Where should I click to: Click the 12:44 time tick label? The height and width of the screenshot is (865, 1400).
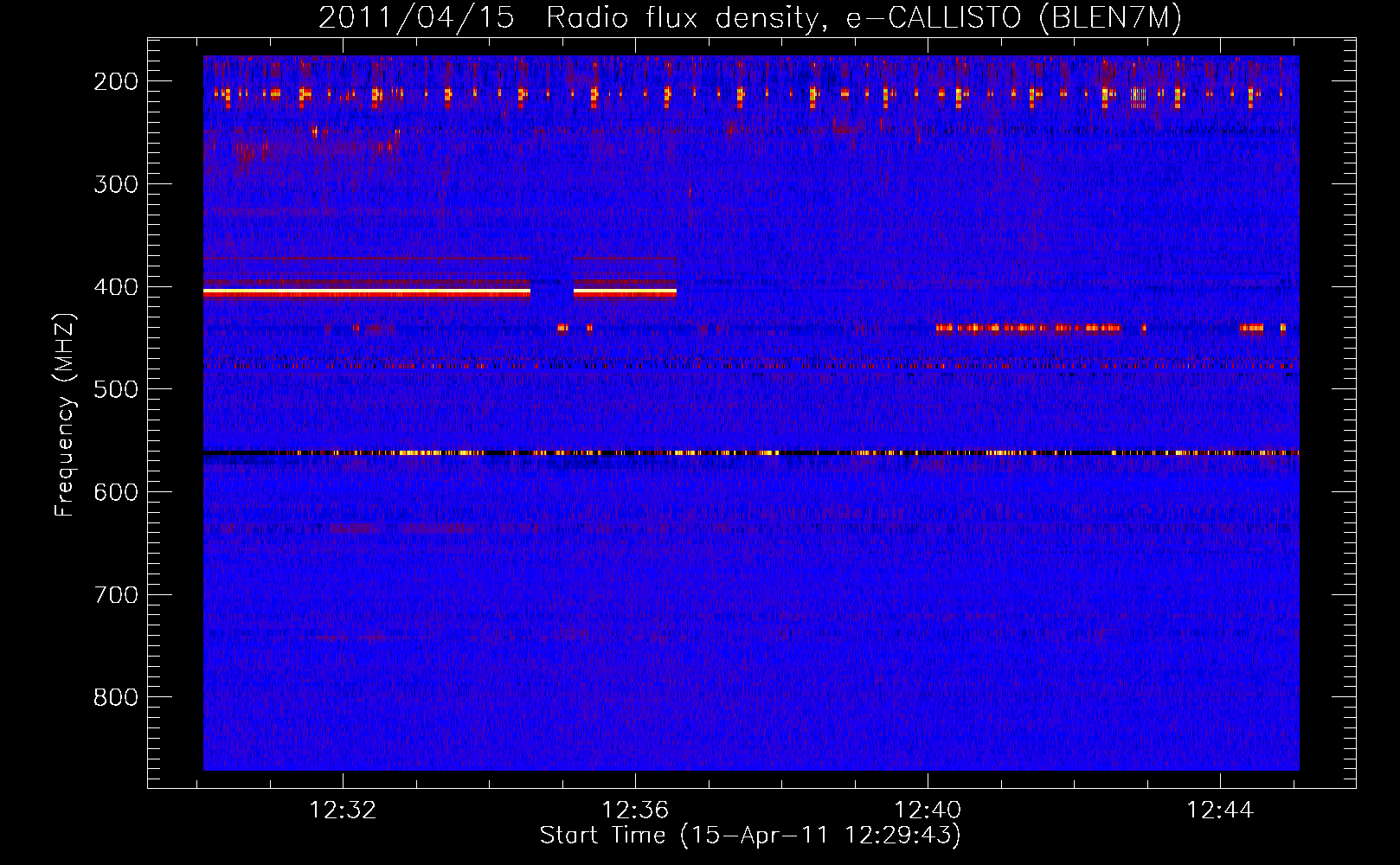click(1220, 811)
